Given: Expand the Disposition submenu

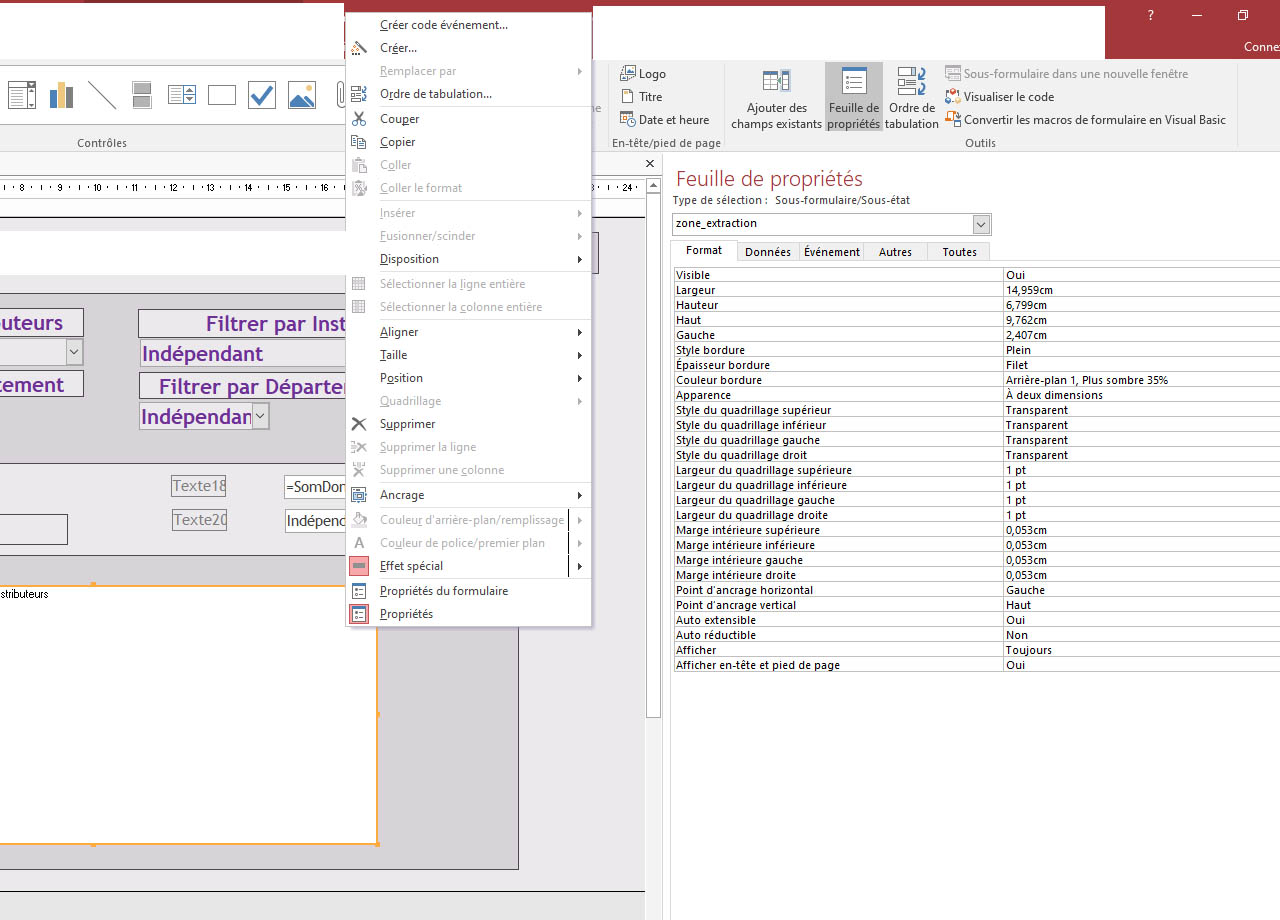Looking at the screenshot, I should (468, 259).
